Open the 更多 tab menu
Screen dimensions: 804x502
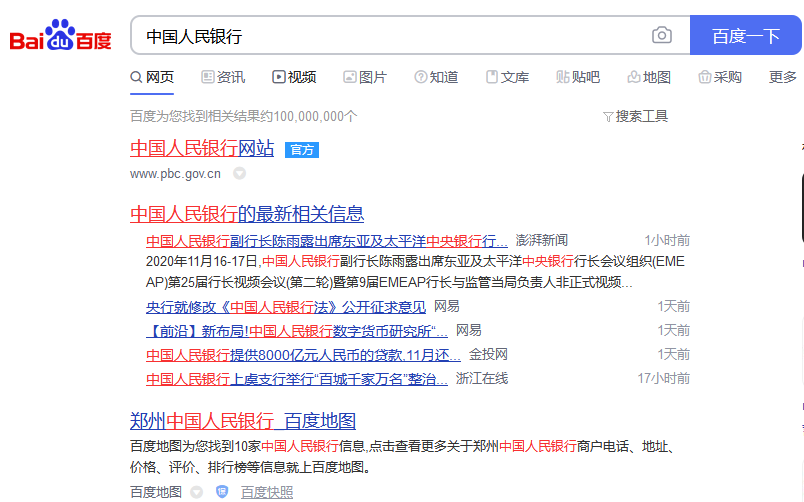pos(782,77)
